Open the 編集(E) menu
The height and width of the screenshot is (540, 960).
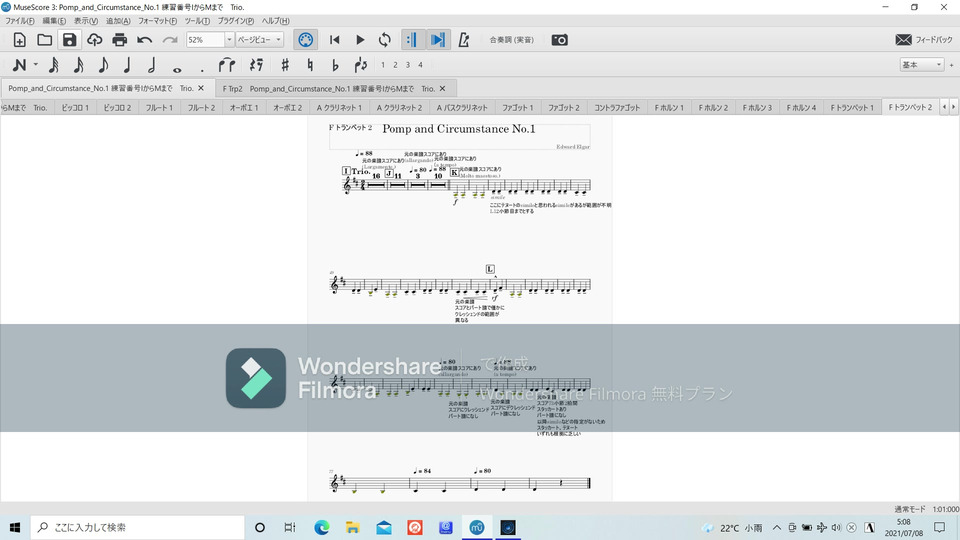pos(54,21)
